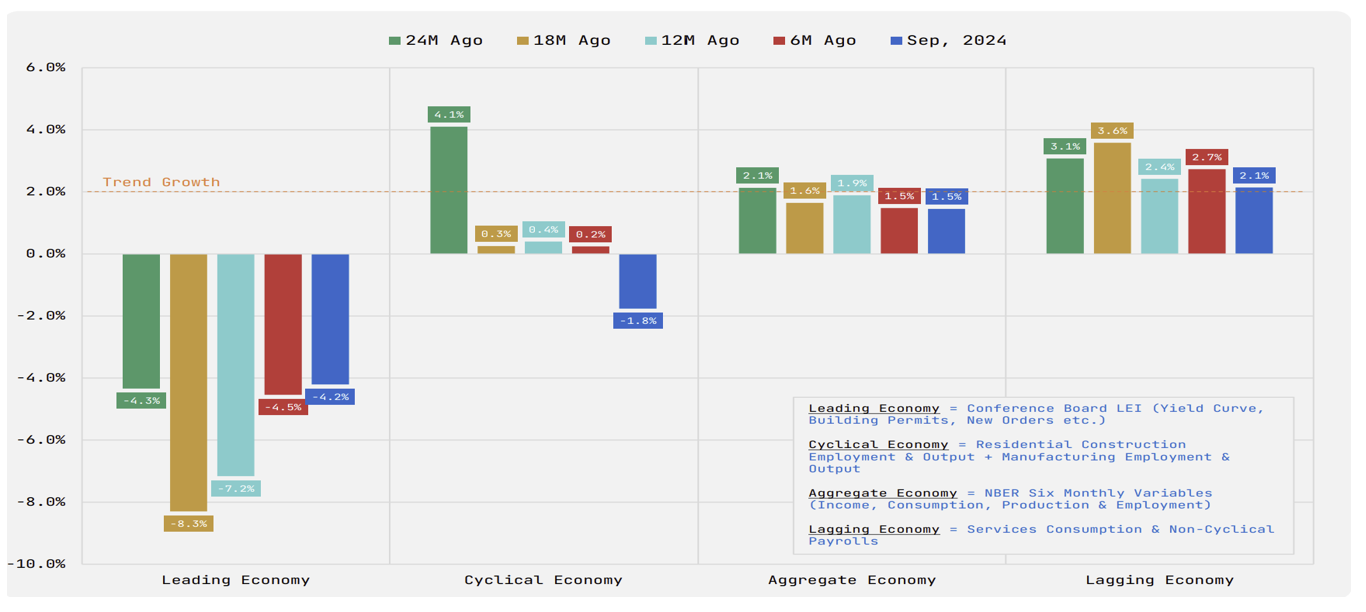Click the underlined Cyclical Economy definition term

point(878,444)
